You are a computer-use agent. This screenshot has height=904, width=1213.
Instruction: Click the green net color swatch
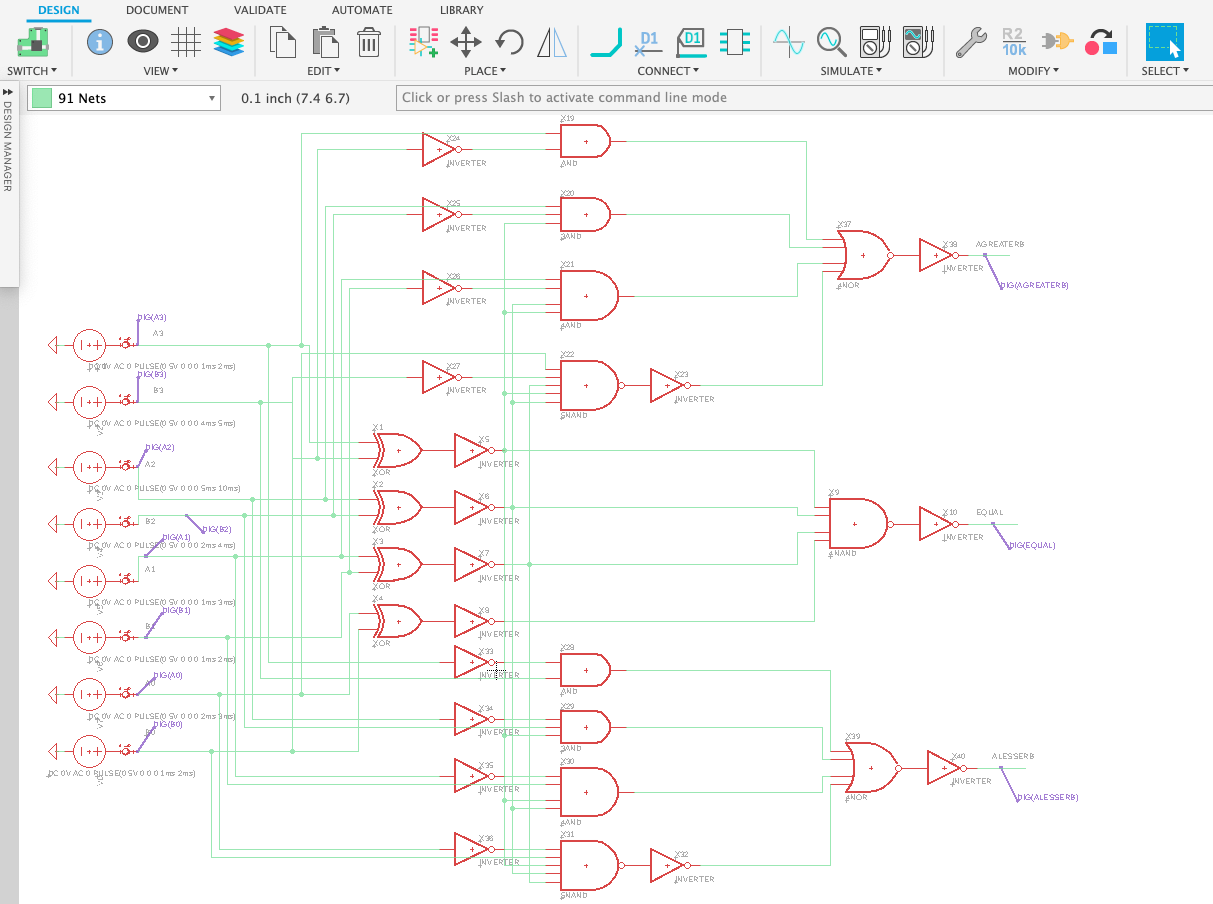coord(41,98)
